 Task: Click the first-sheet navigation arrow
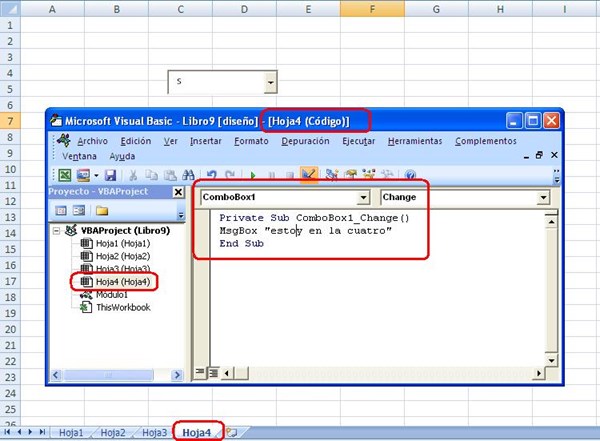7,432
